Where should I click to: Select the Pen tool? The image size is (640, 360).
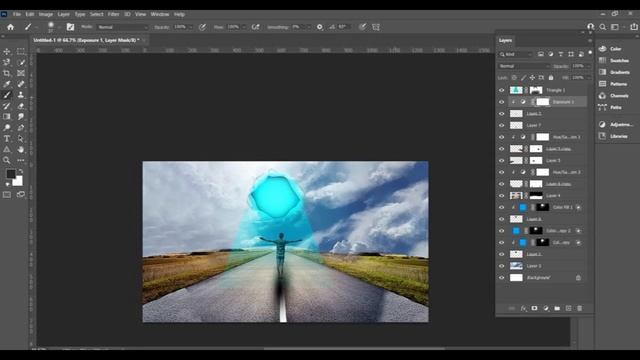(20, 128)
